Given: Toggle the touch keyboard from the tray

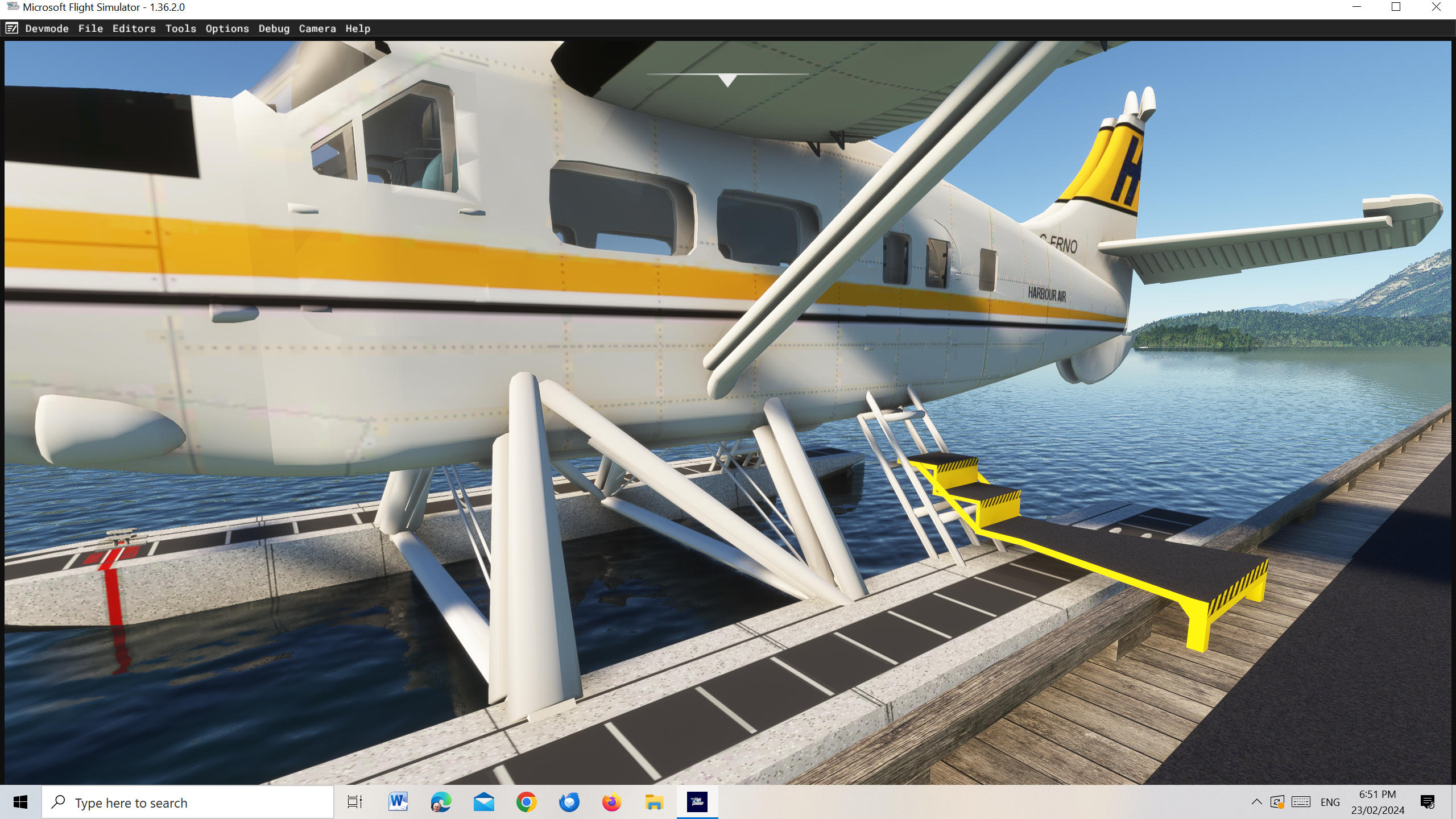Looking at the screenshot, I should (1300, 803).
